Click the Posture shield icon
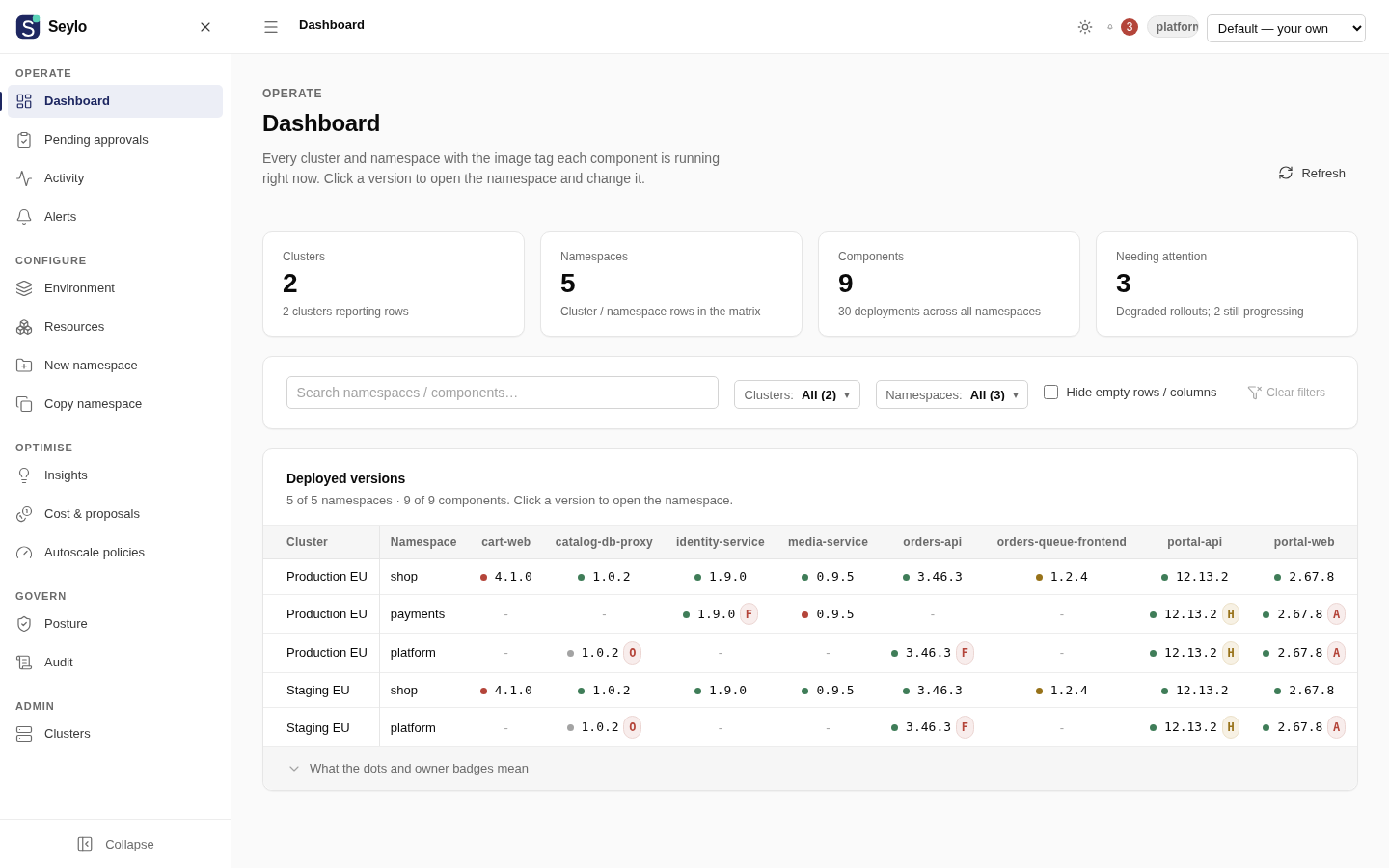The height and width of the screenshot is (868, 1389). (x=24, y=624)
